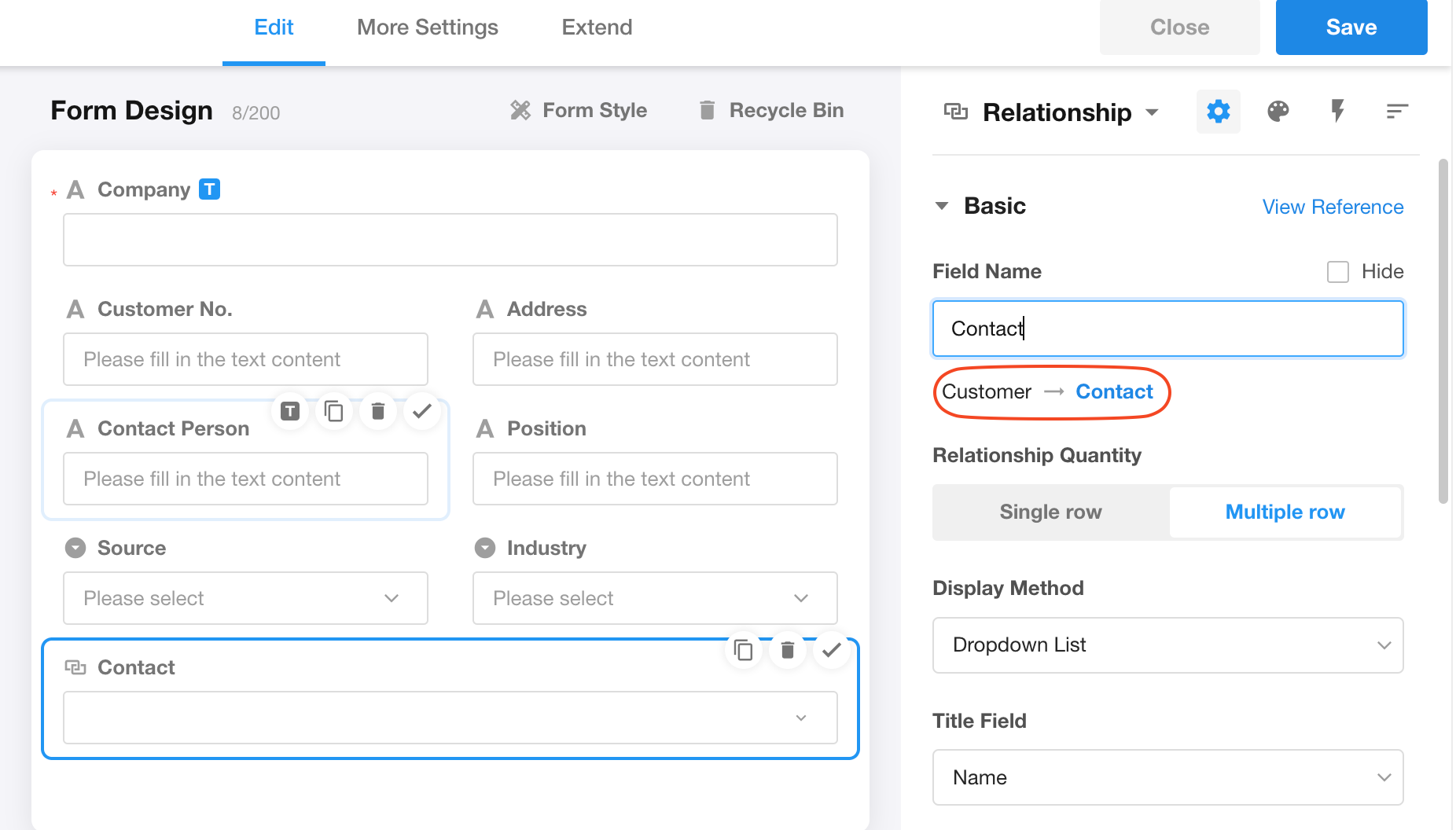Click the Company text input field
The width and height of the screenshot is (1456, 830).
tap(450, 240)
